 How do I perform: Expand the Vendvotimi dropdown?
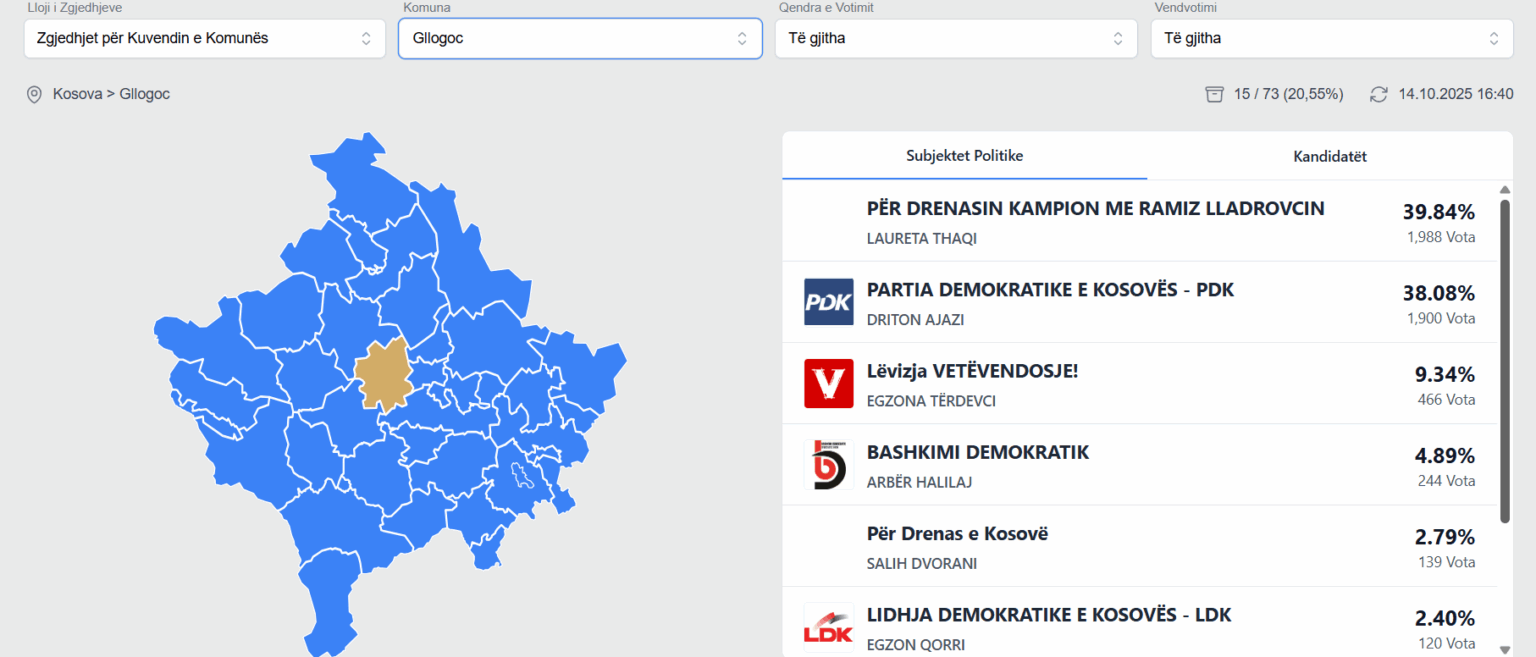point(1332,39)
